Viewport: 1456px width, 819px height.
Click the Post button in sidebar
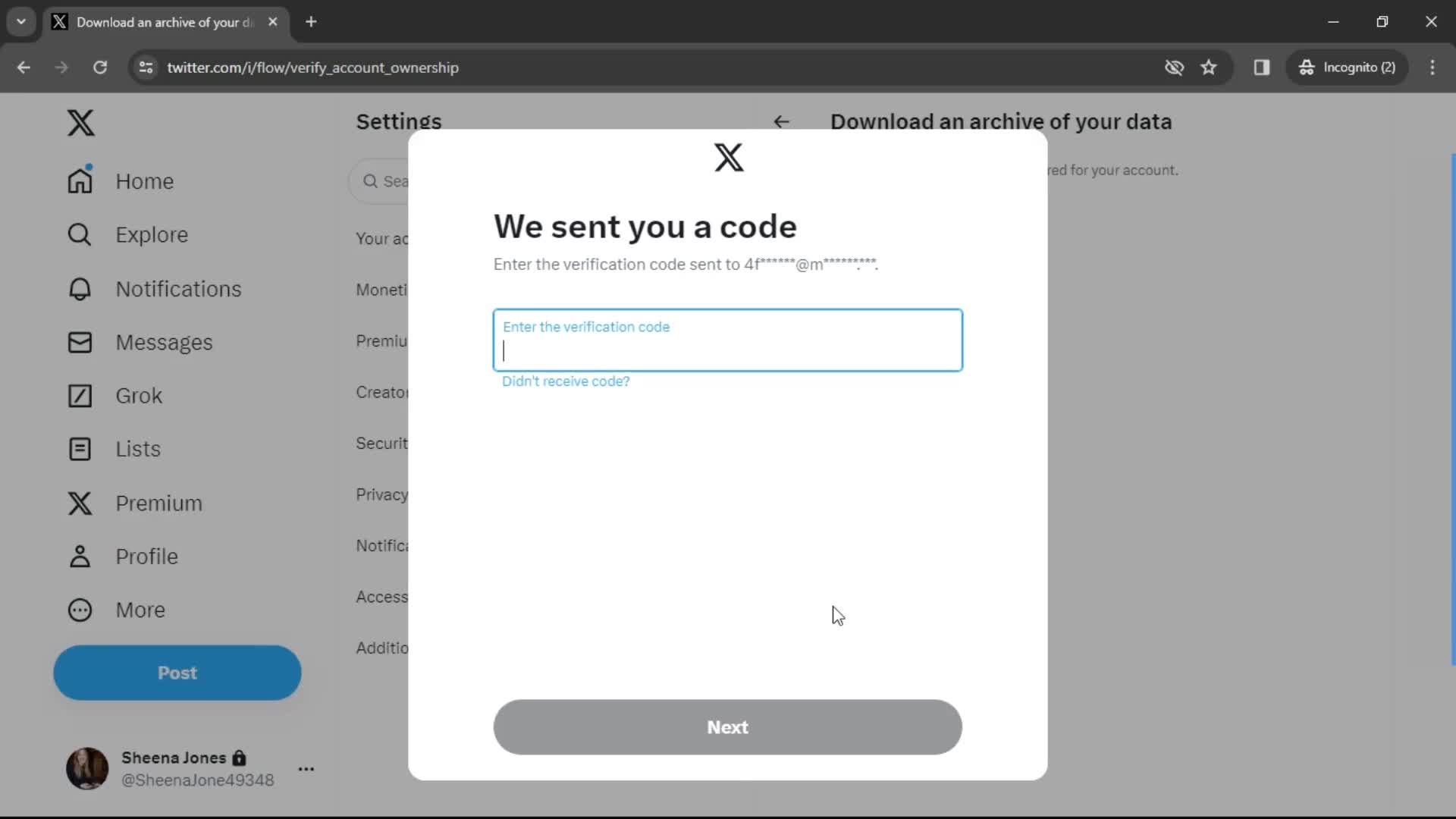point(178,672)
